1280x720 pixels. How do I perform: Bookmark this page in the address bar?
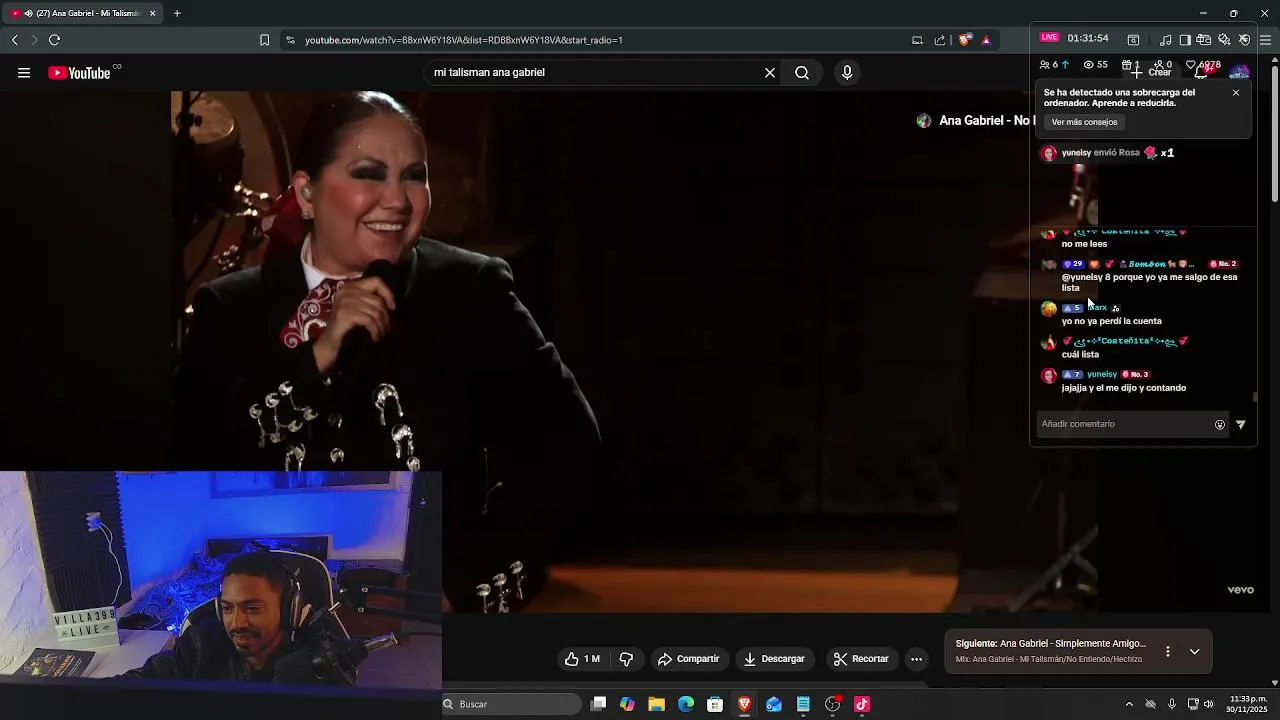tap(264, 40)
